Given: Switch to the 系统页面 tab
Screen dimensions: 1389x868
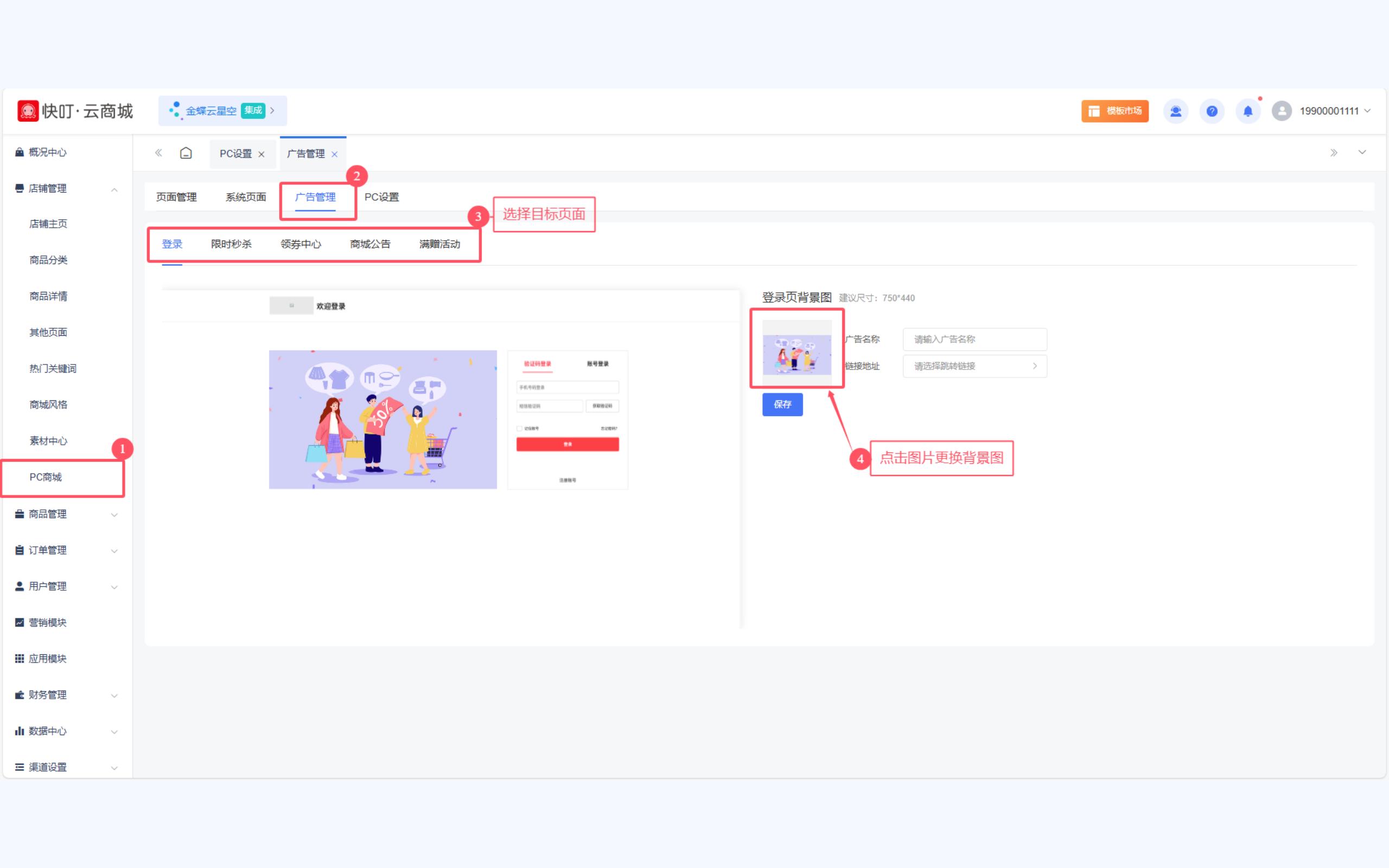Looking at the screenshot, I should [246, 197].
